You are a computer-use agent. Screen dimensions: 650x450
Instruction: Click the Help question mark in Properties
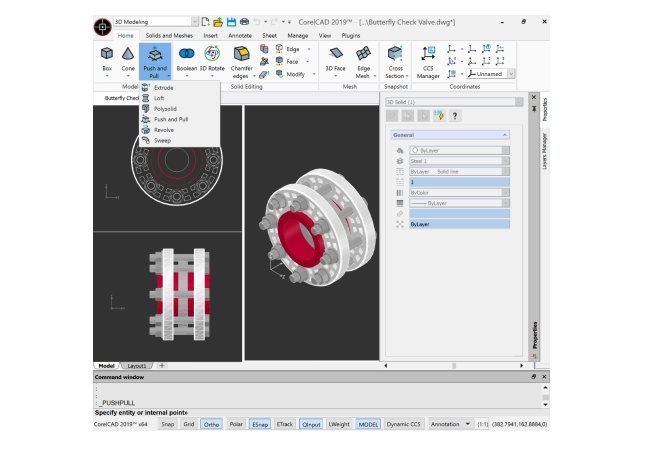455,116
